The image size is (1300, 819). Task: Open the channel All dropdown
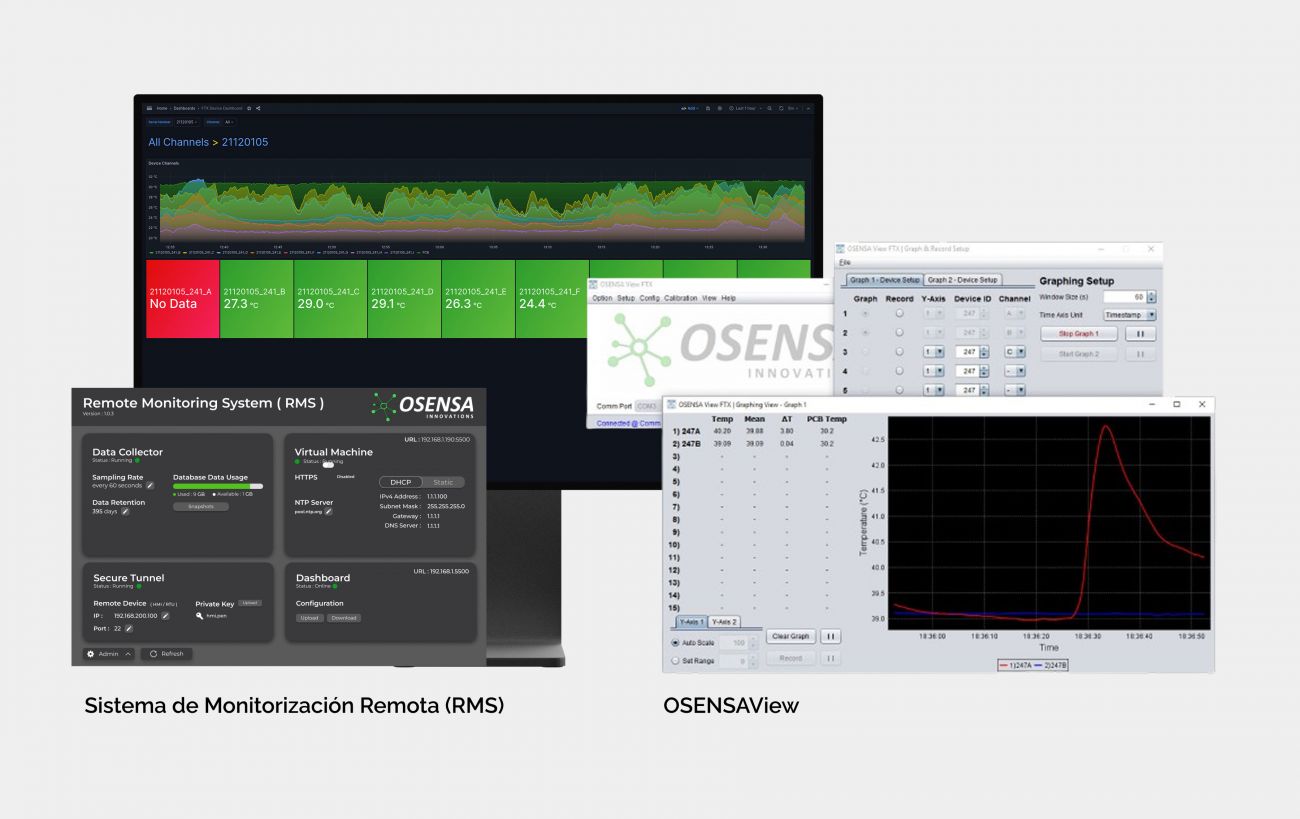[228, 122]
